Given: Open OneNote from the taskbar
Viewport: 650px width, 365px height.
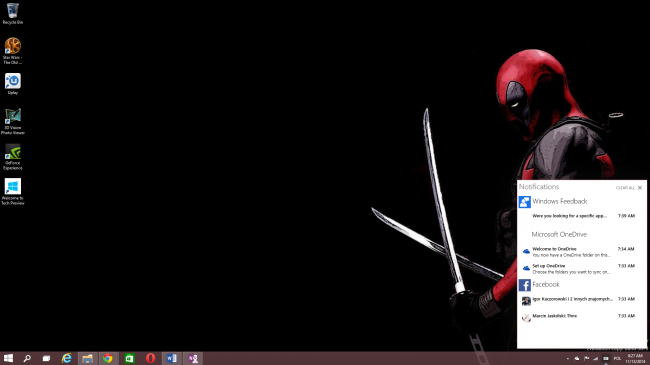Looking at the screenshot, I should point(193,358).
